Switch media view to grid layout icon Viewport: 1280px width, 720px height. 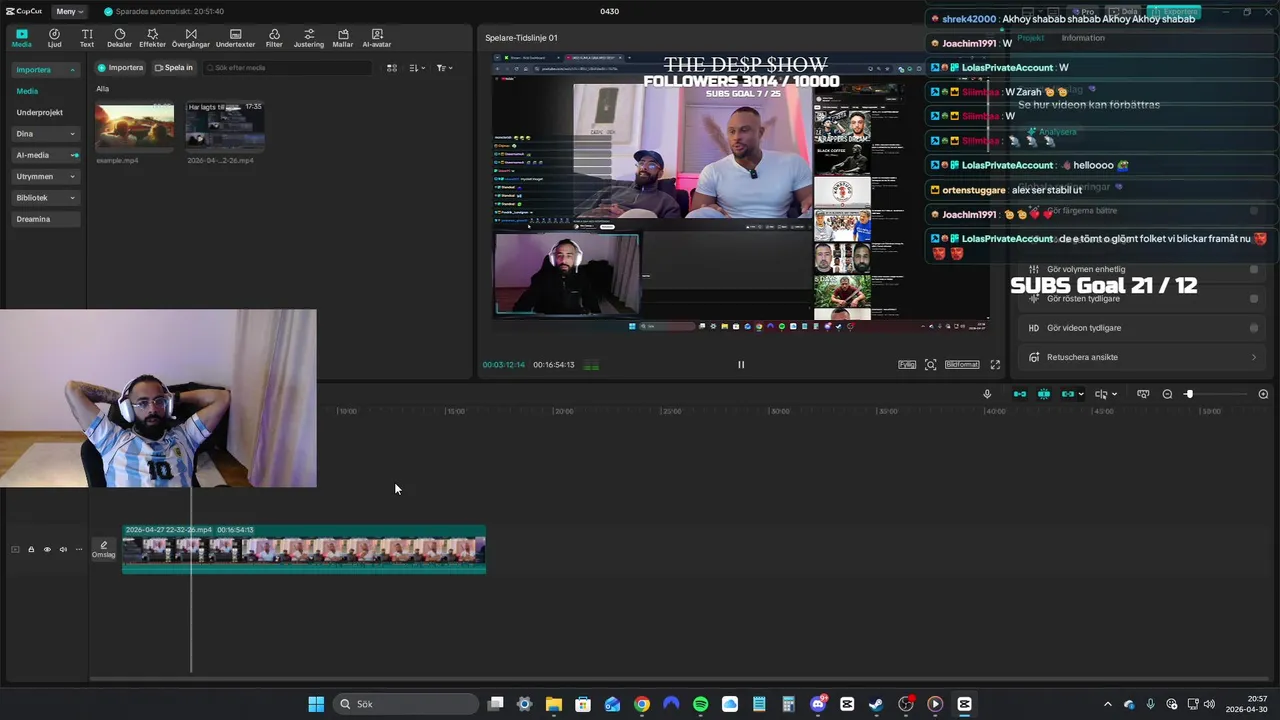pos(392,68)
